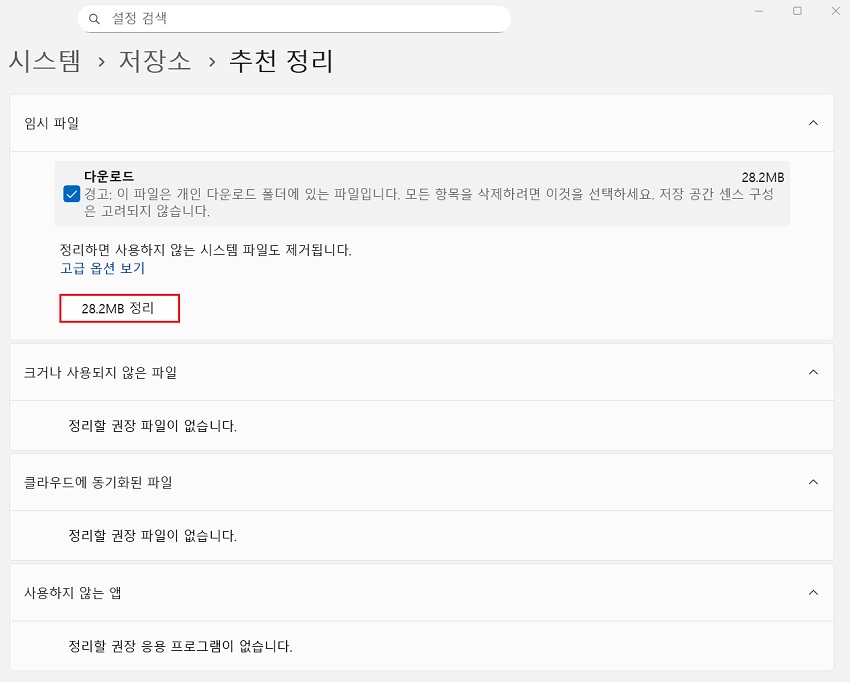Collapse the 사용하지 않는 앱 section

[812, 590]
